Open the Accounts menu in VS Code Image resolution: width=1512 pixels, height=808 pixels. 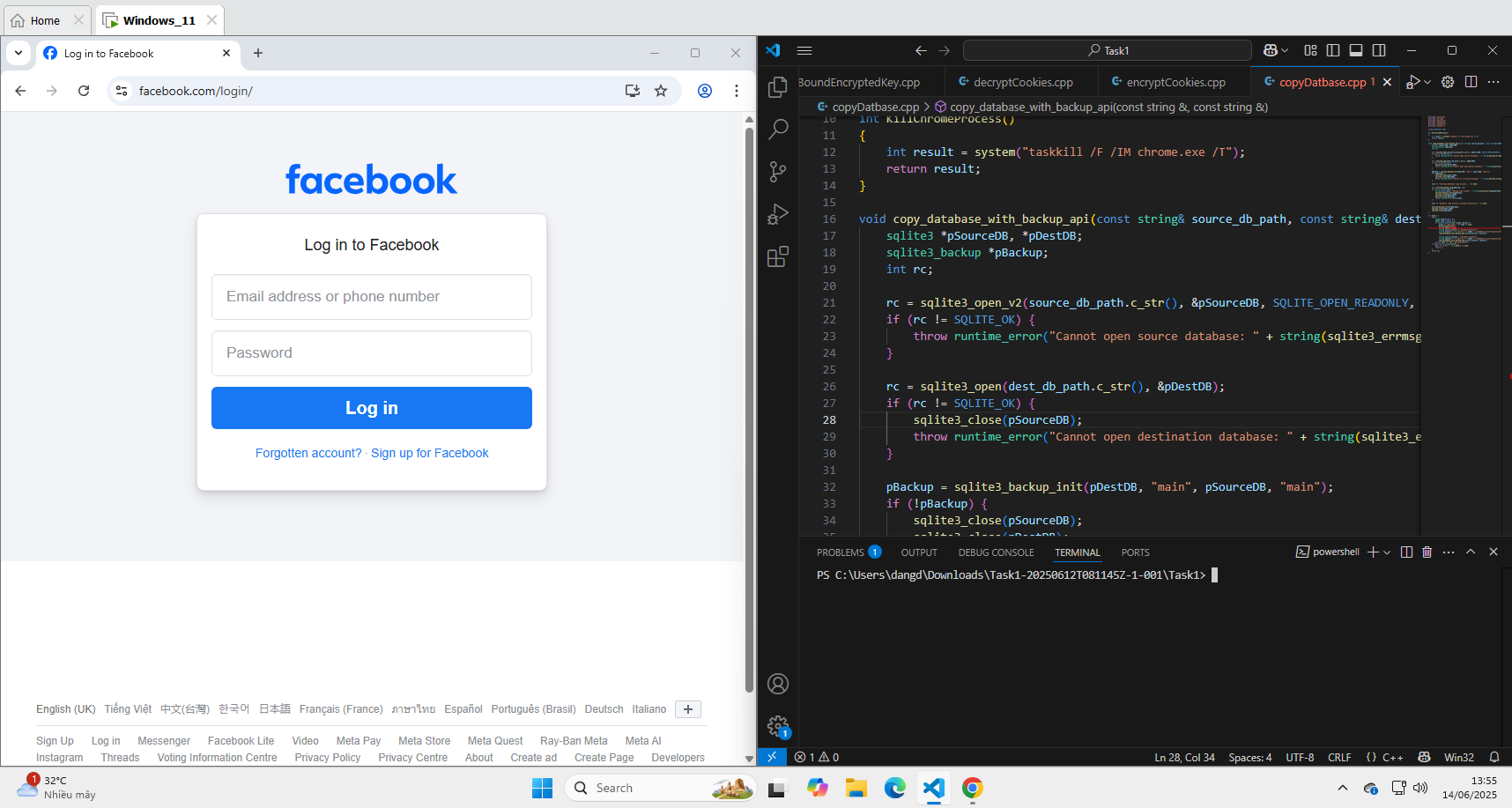click(778, 684)
